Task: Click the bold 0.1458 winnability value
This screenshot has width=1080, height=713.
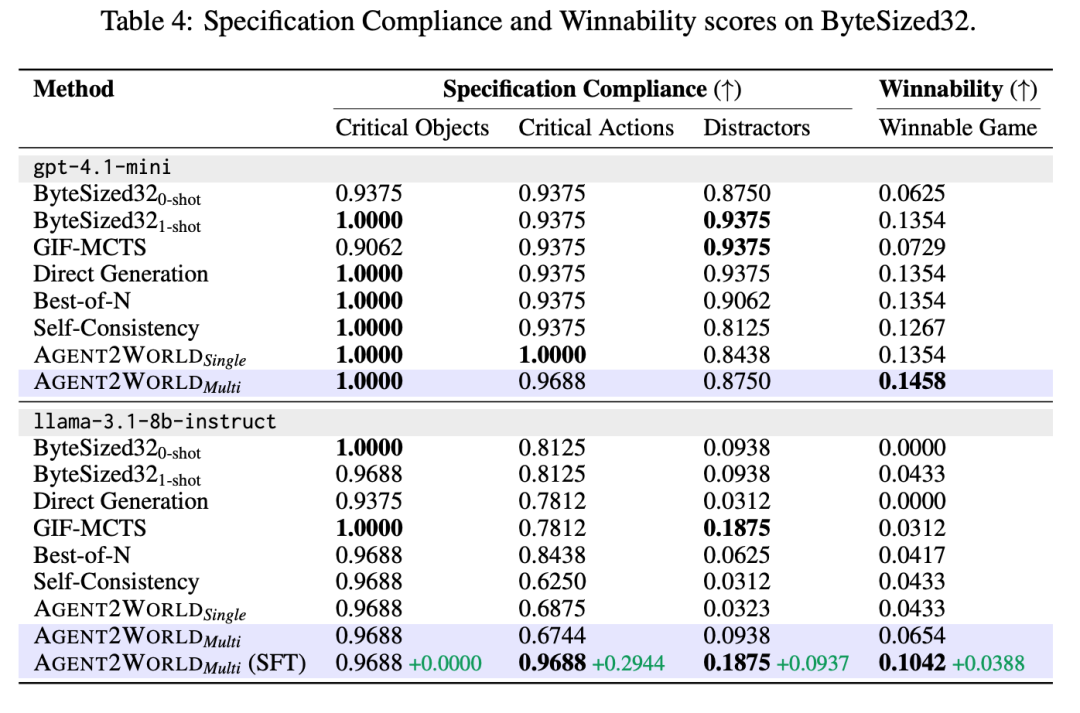Action: point(912,381)
